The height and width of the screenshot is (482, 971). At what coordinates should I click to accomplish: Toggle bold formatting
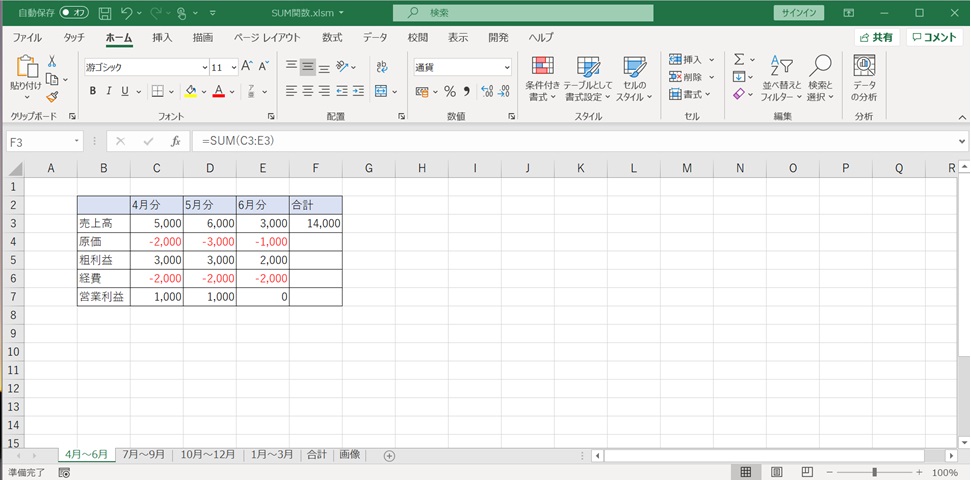(93, 91)
